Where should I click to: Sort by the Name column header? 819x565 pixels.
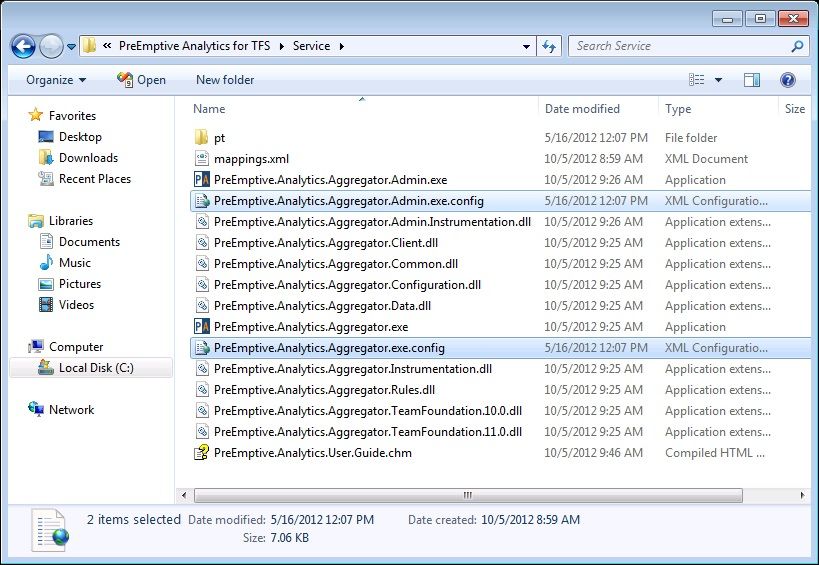click(209, 109)
